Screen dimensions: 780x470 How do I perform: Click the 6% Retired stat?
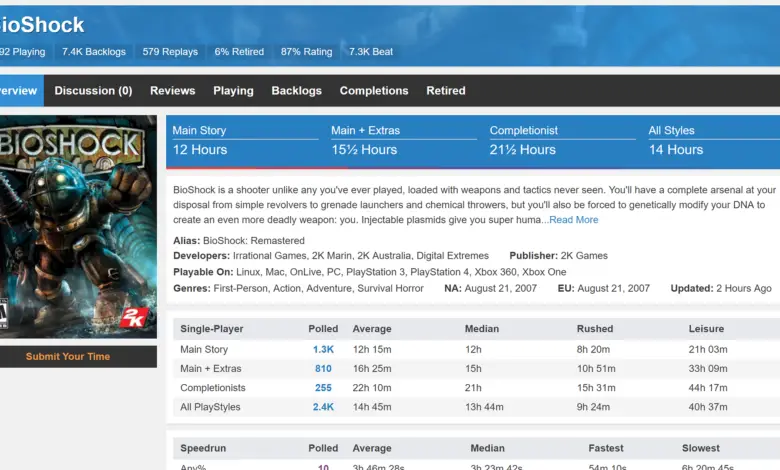tap(239, 52)
